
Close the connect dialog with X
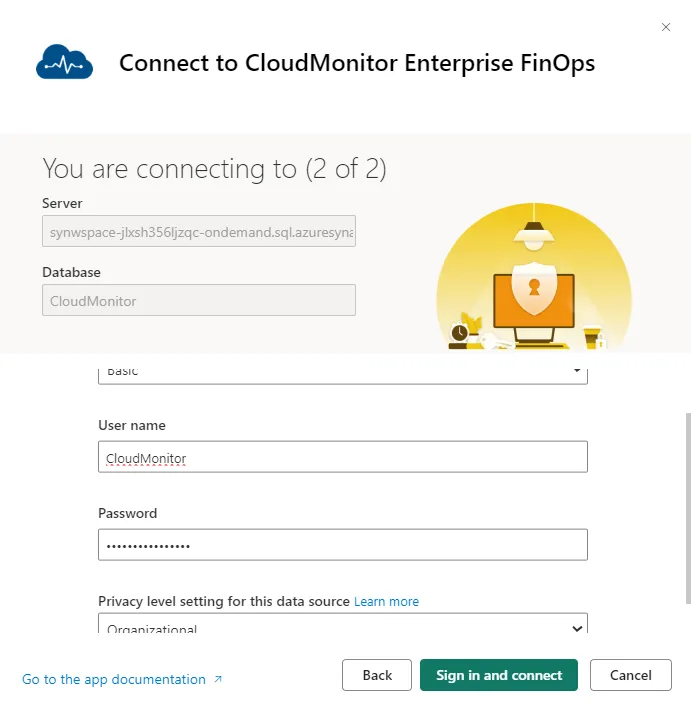point(666,27)
